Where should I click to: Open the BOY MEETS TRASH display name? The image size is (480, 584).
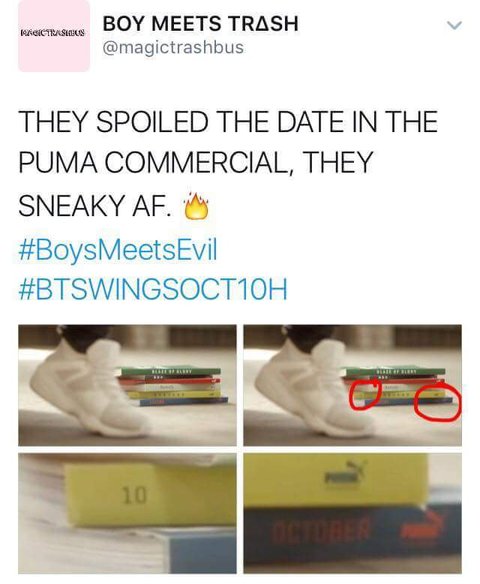click(201, 23)
